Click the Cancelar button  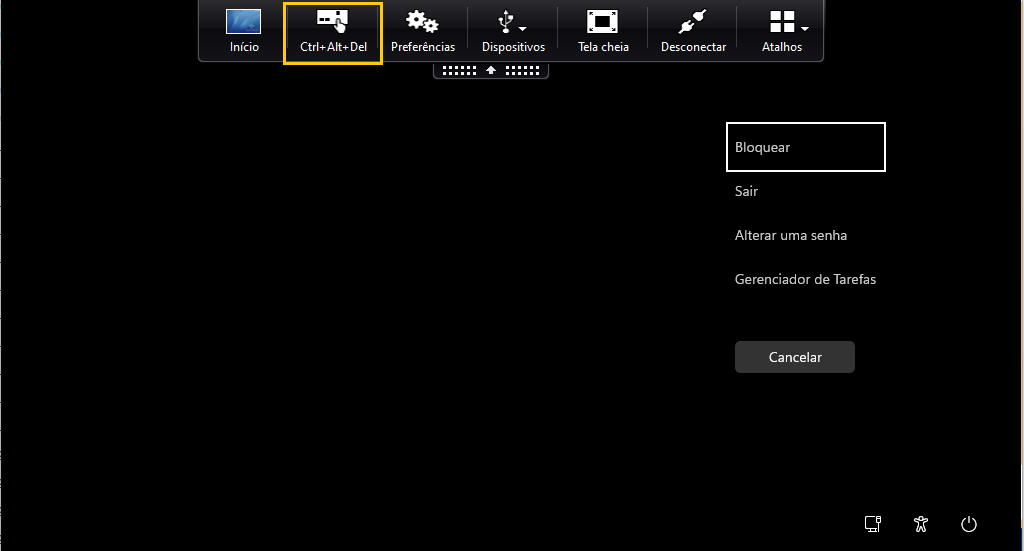coord(795,357)
